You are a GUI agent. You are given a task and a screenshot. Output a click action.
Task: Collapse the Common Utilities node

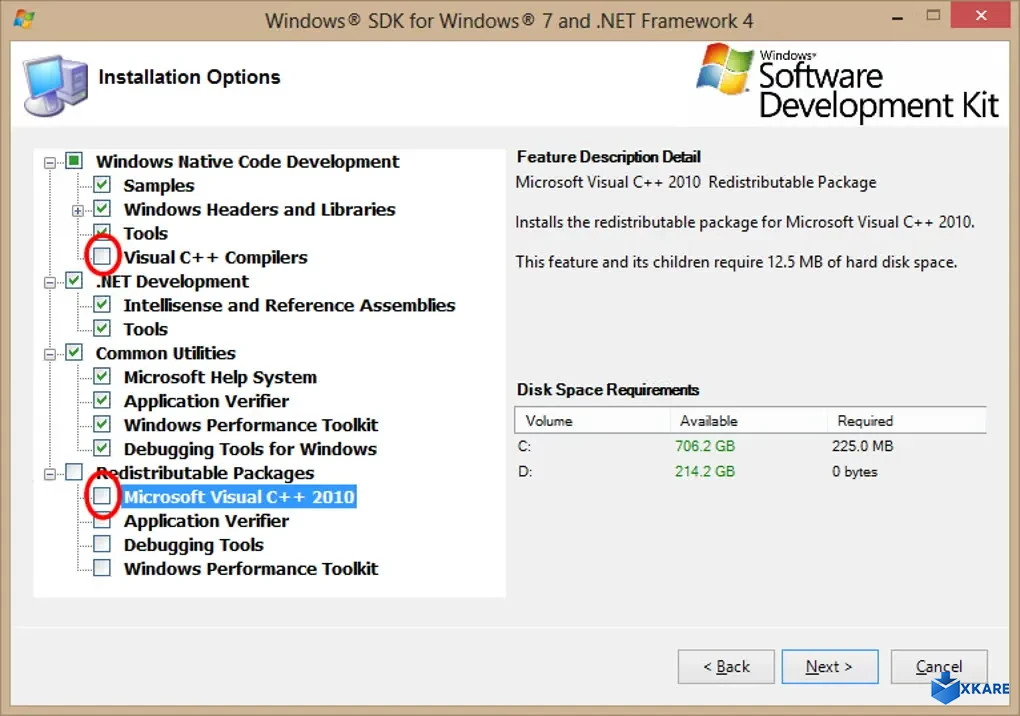click(49, 354)
